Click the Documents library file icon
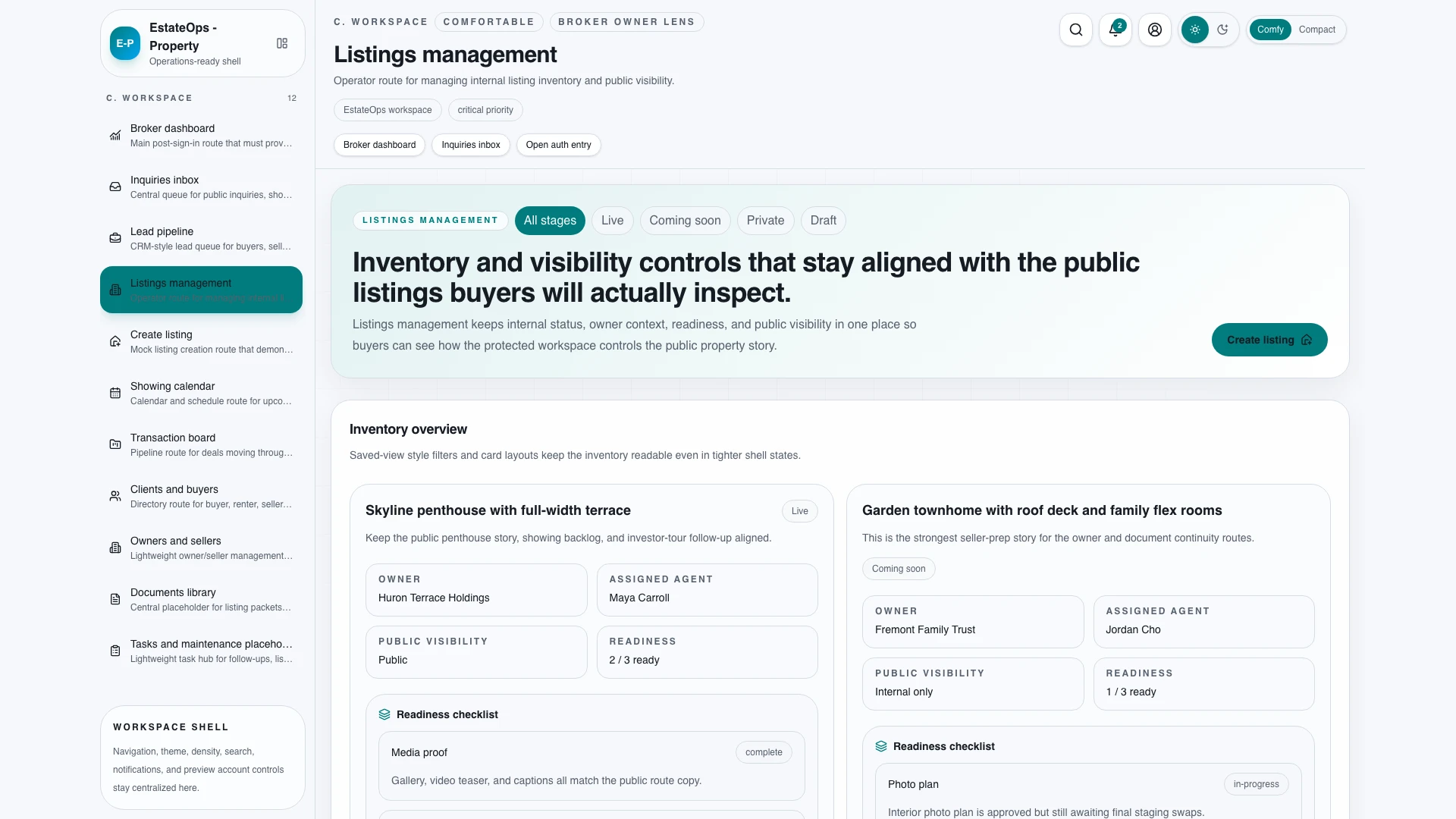1456x819 pixels. (115, 599)
